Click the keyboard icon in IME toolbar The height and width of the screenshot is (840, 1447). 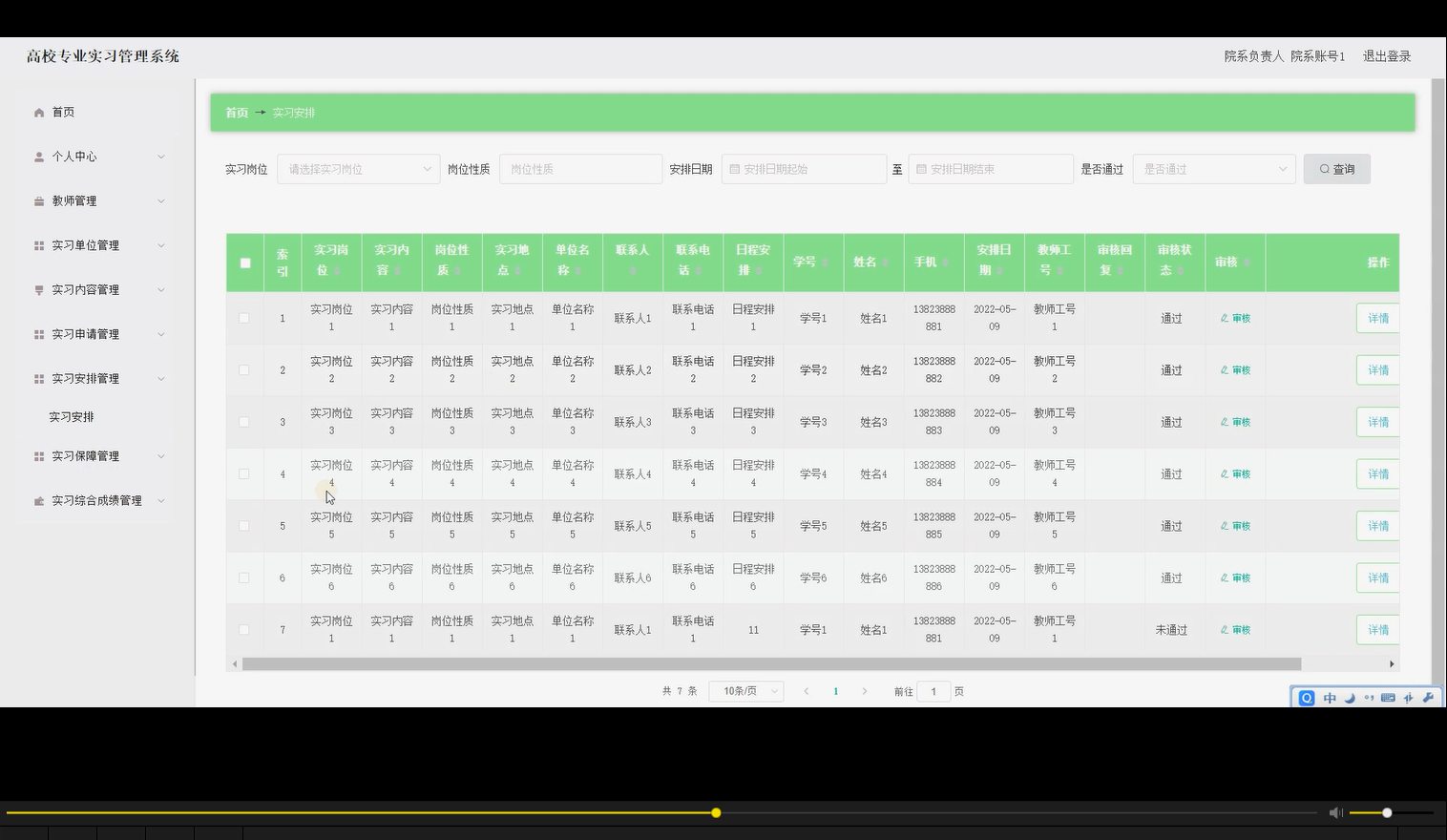point(1388,698)
